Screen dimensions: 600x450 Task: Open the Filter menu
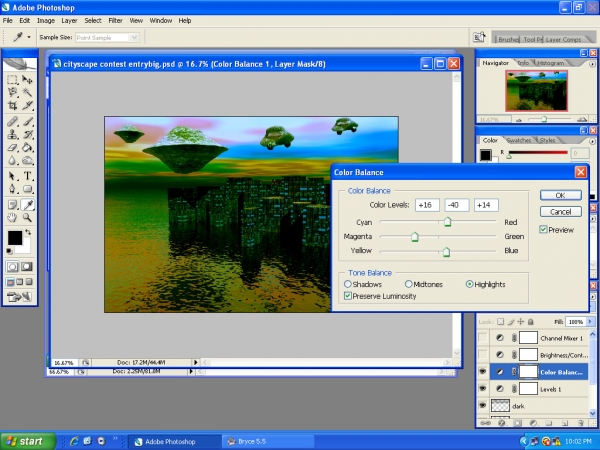tap(115, 21)
